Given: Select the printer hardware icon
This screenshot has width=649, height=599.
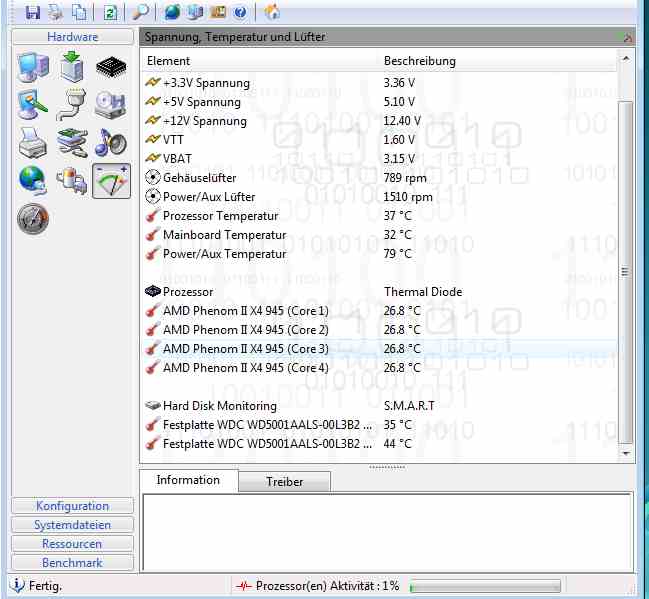Looking at the screenshot, I should pyautogui.click(x=33, y=143).
